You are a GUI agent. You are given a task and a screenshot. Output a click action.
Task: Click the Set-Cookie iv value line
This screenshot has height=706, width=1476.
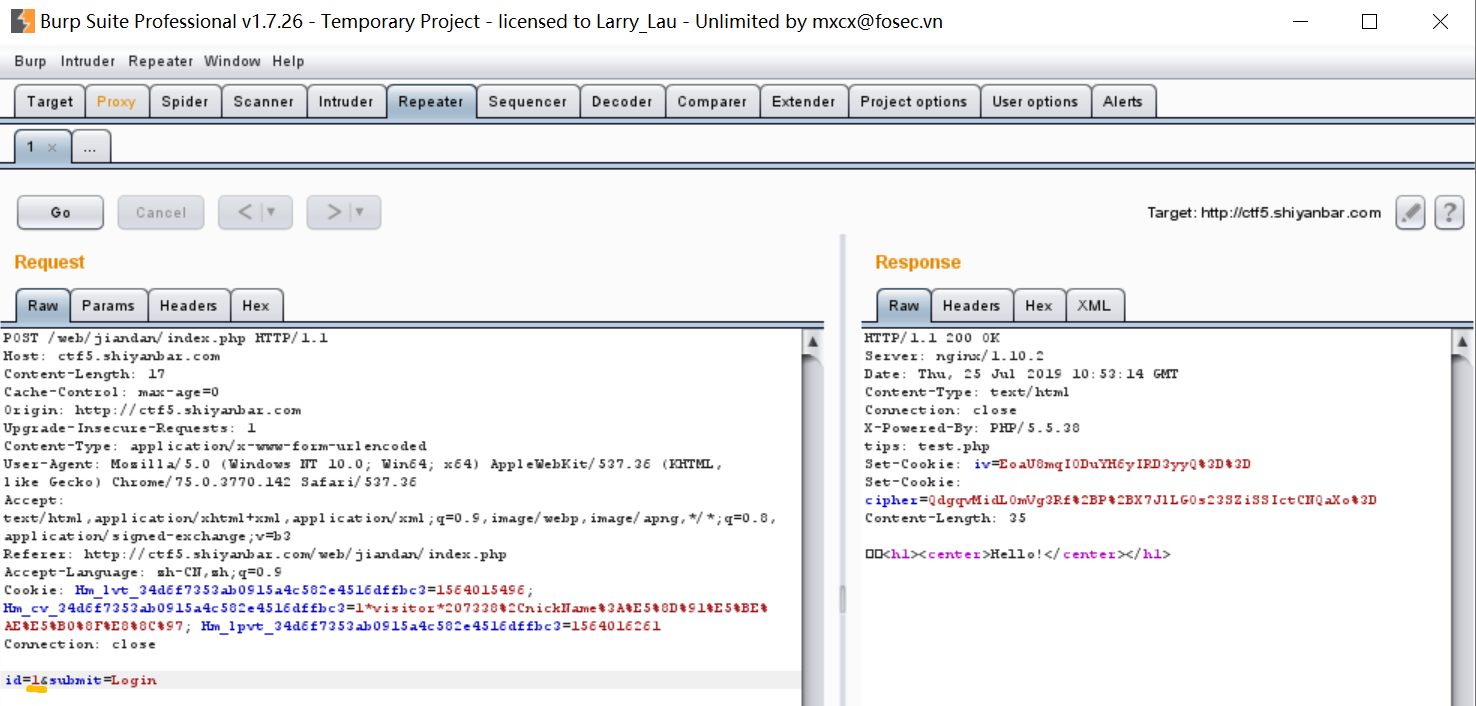(1058, 464)
